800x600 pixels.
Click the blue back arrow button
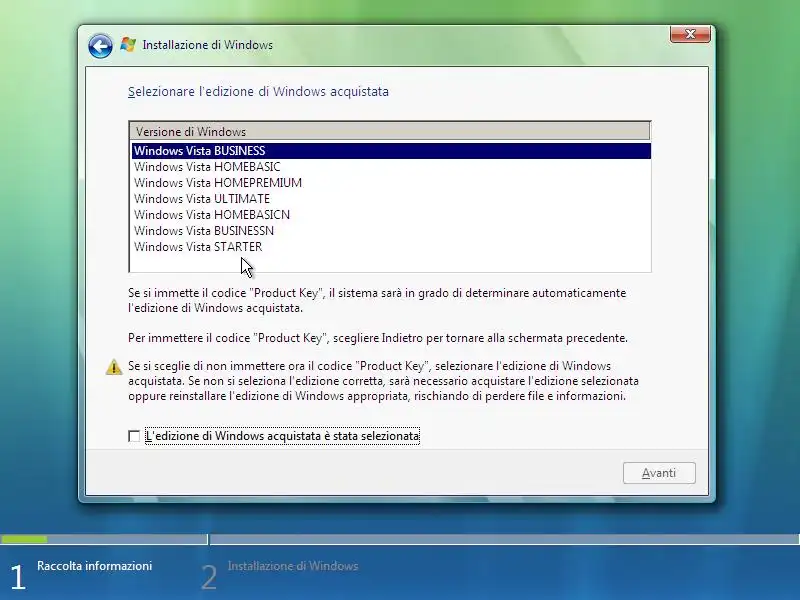pyautogui.click(x=100, y=46)
